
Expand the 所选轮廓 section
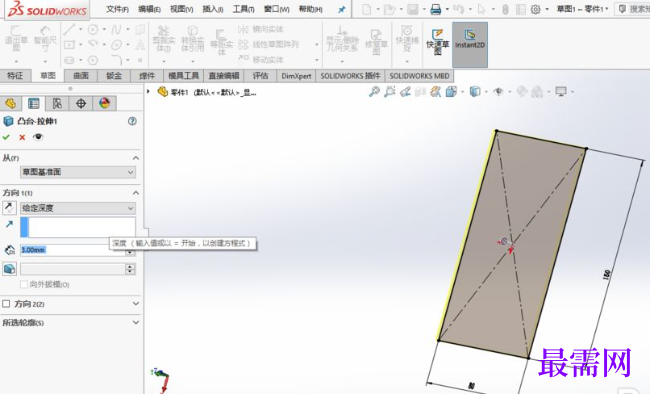[136, 322]
